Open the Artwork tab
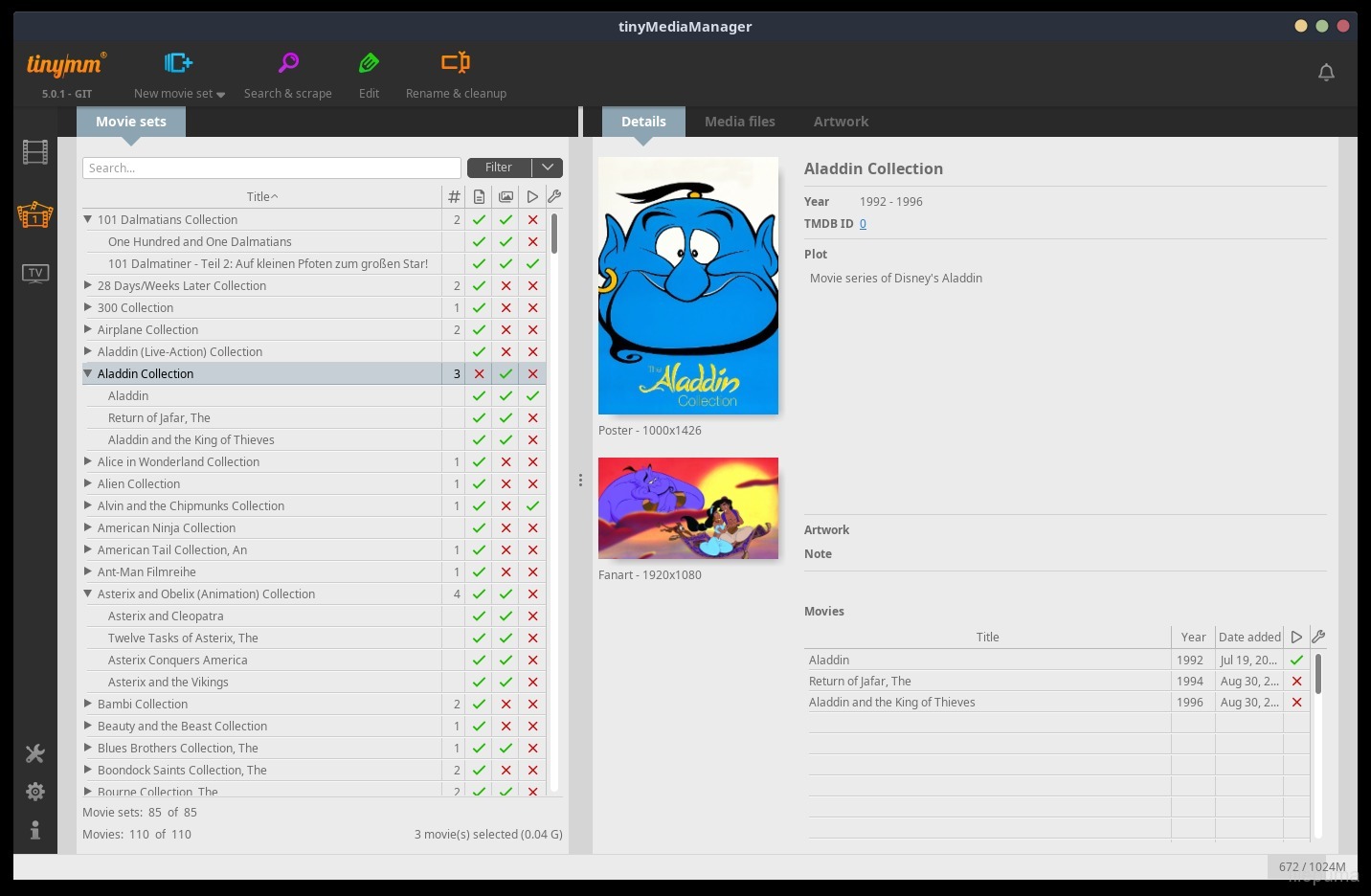The image size is (1371, 896). (841, 122)
